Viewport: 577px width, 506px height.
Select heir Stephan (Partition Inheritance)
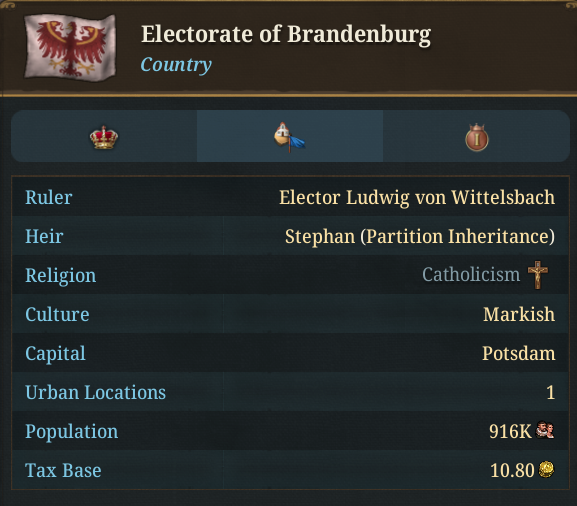pos(420,236)
